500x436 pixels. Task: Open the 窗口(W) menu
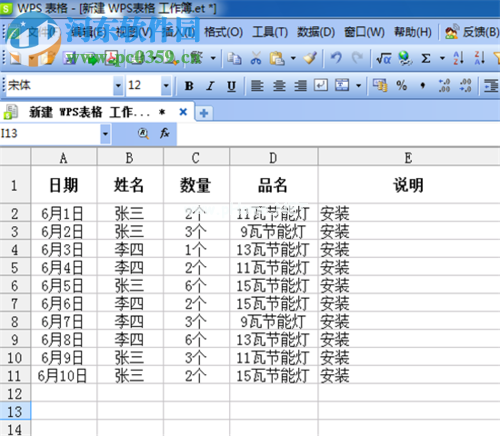pos(364,32)
